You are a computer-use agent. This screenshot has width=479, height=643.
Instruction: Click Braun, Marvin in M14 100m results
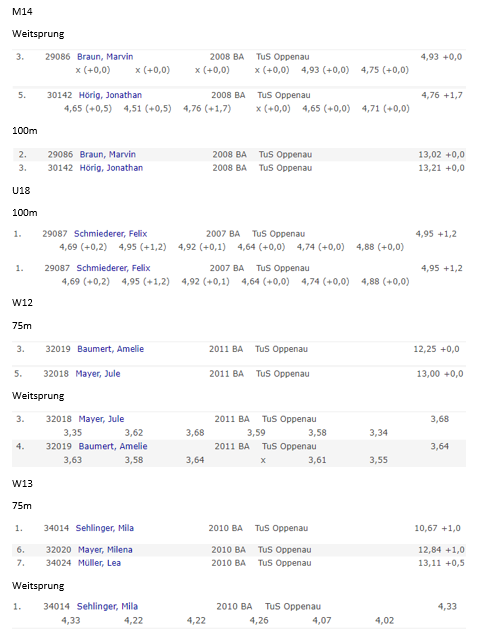click(107, 155)
